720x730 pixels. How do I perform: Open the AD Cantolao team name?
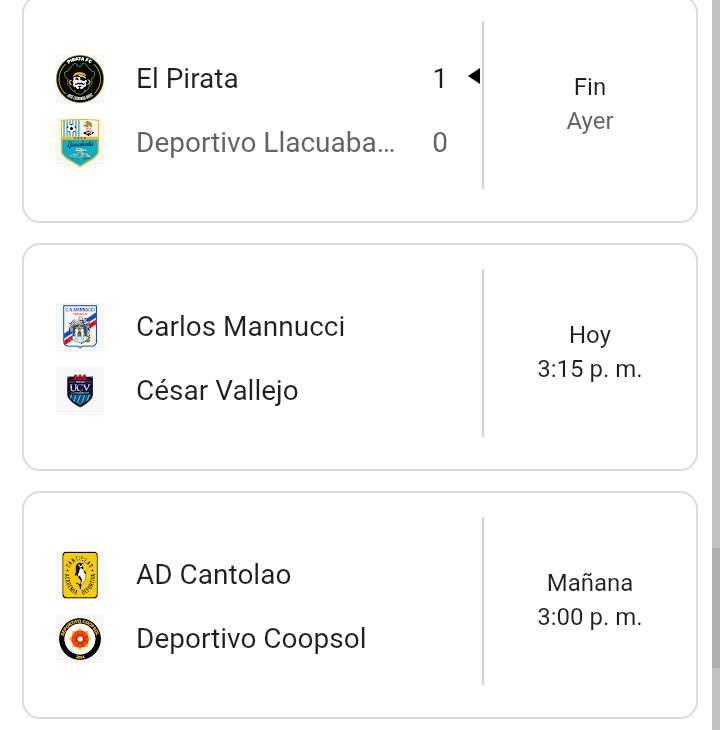[213, 575]
